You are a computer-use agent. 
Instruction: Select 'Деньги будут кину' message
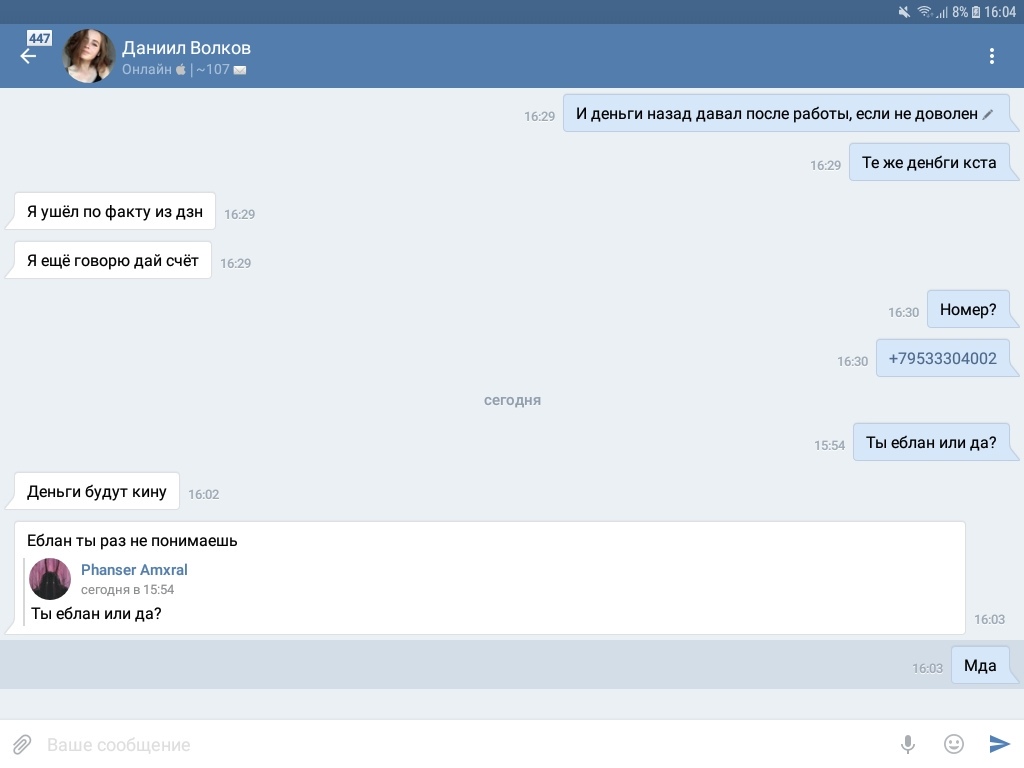97,492
